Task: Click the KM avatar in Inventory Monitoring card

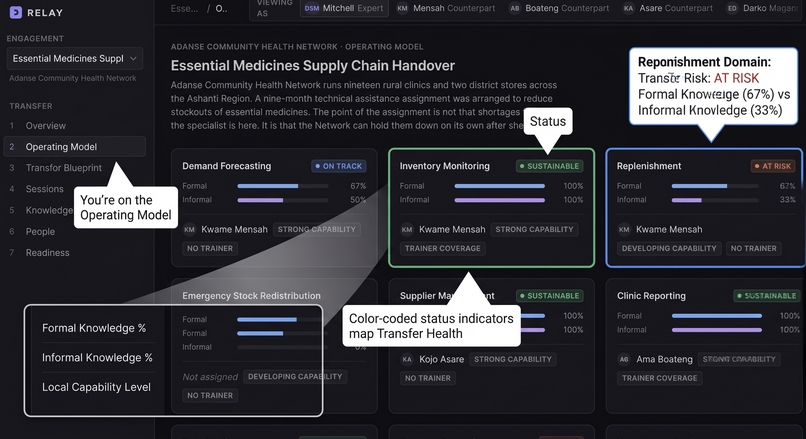Action: pyautogui.click(x=407, y=230)
